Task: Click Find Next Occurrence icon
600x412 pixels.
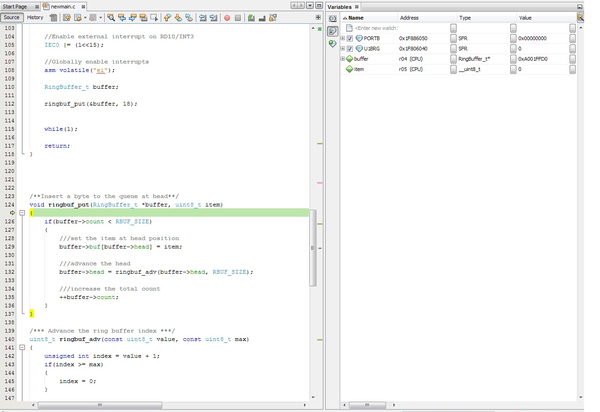Action: 132,18
